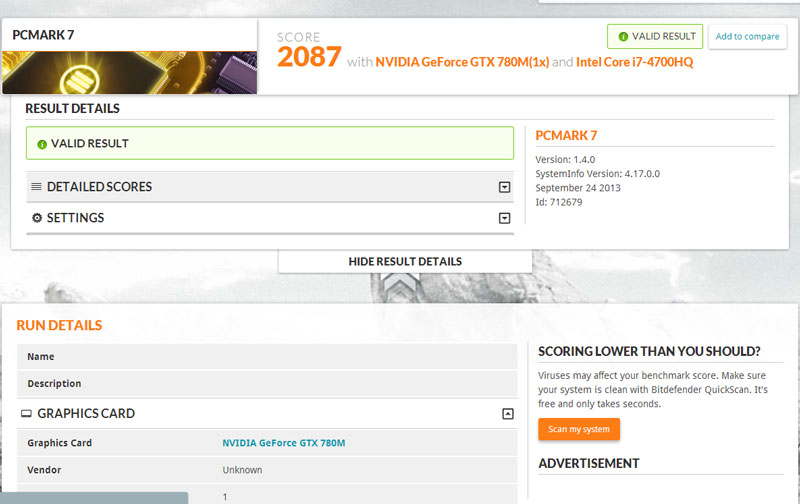Expand DETAILED SCORES using its dropdown arrow
Image resolution: width=800 pixels, height=504 pixels.
505,187
